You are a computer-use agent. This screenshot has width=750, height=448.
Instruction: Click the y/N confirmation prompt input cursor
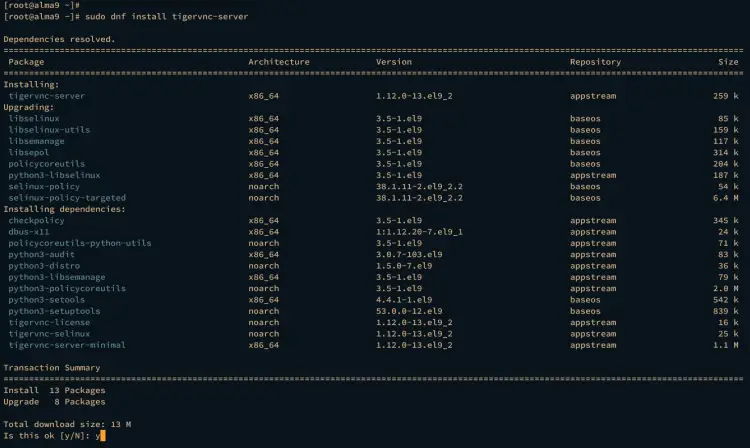click(x=102, y=436)
